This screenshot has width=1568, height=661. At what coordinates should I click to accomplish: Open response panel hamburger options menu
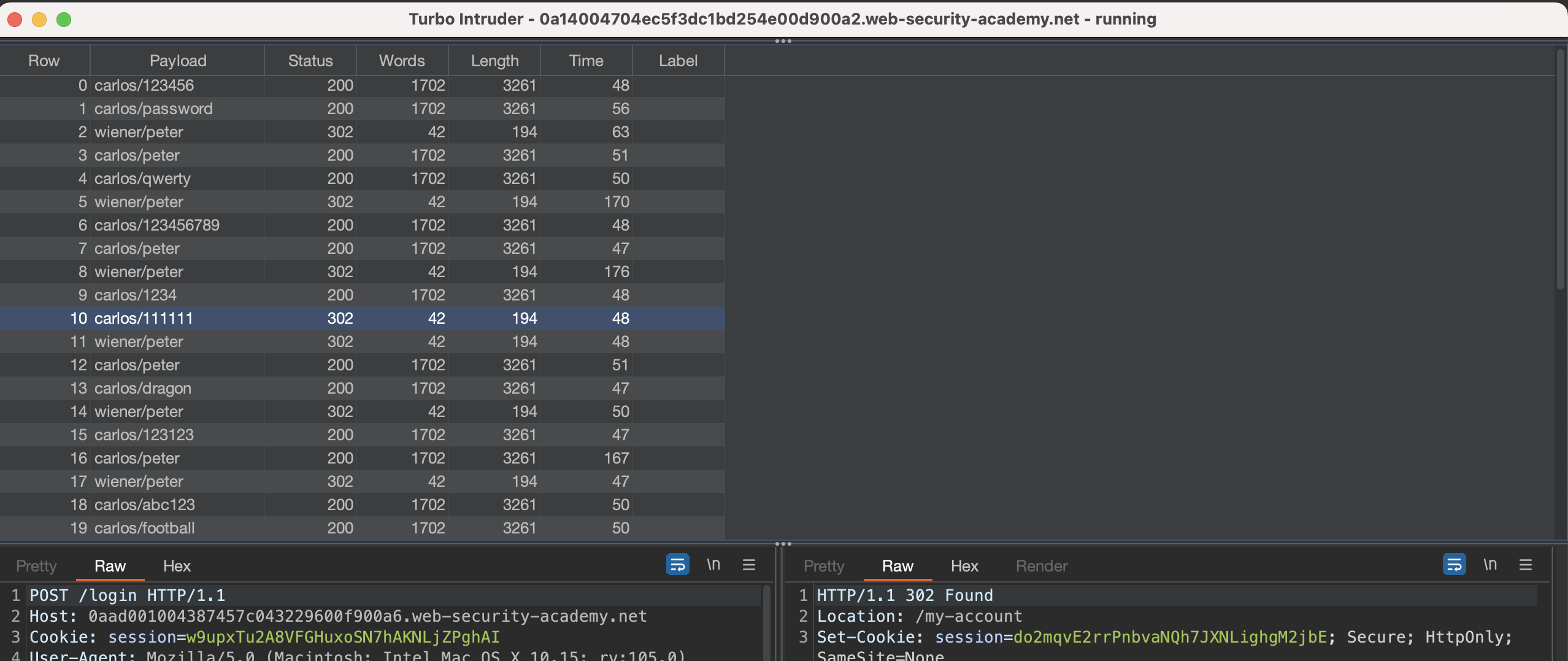click(1526, 564)
